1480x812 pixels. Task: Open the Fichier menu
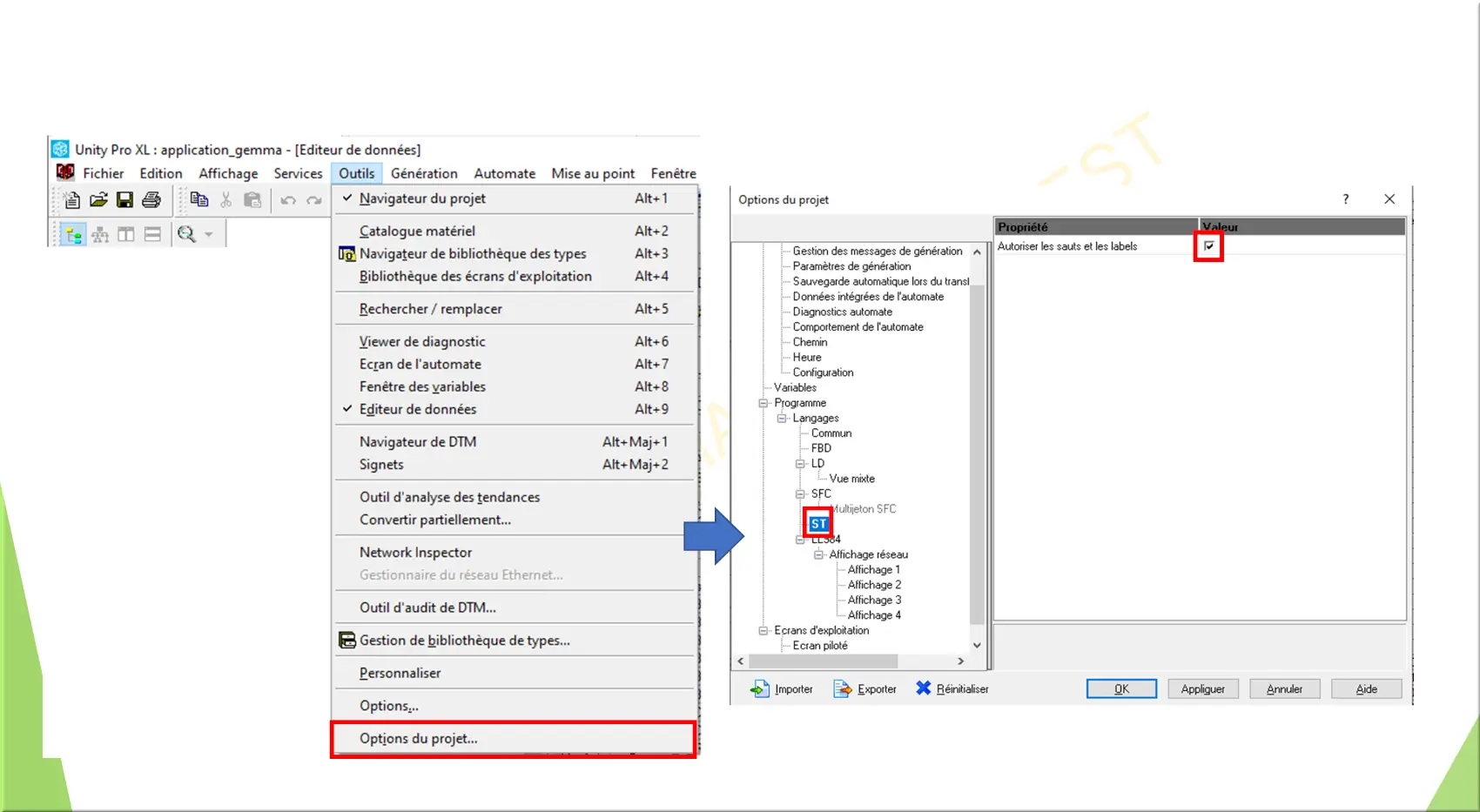coord(104,173)
